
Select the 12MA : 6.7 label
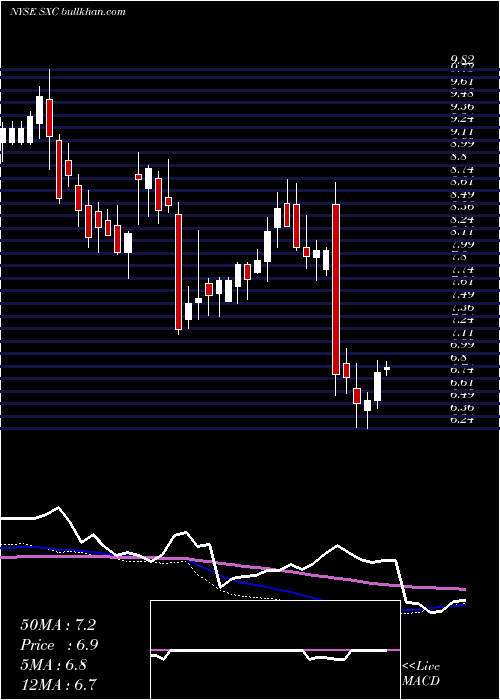click(58, 684)
